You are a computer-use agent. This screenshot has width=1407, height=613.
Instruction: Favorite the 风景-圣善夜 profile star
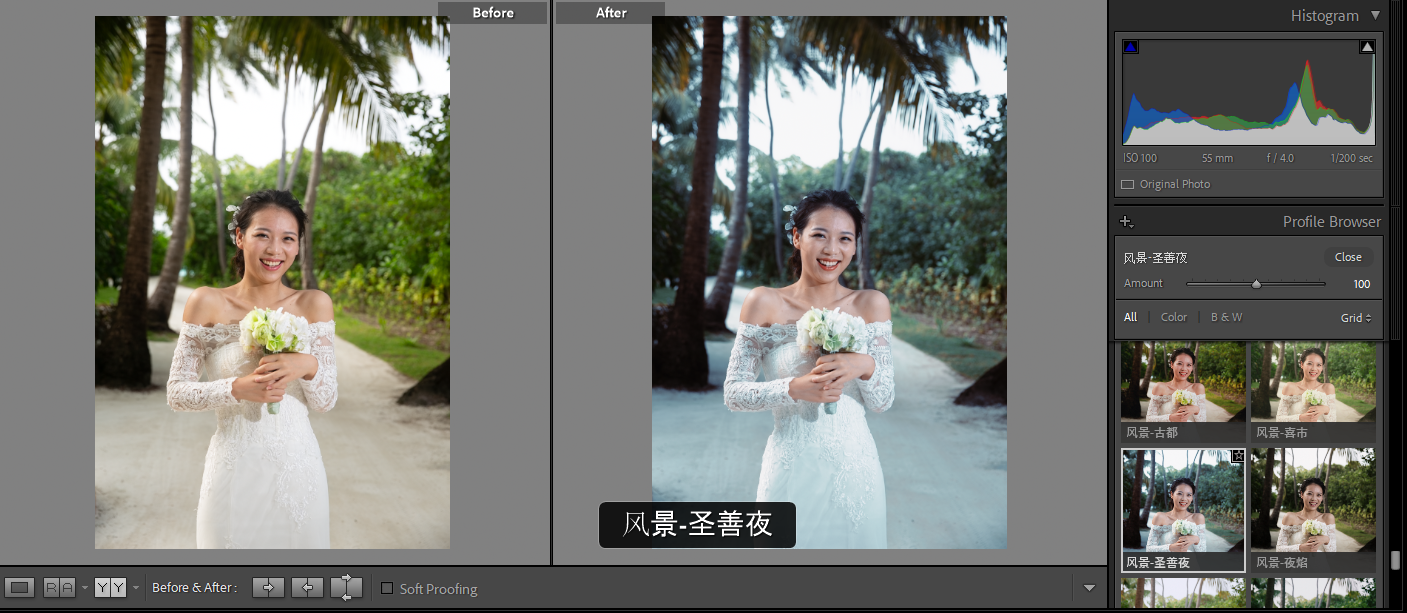click(x=1238, y=456)
